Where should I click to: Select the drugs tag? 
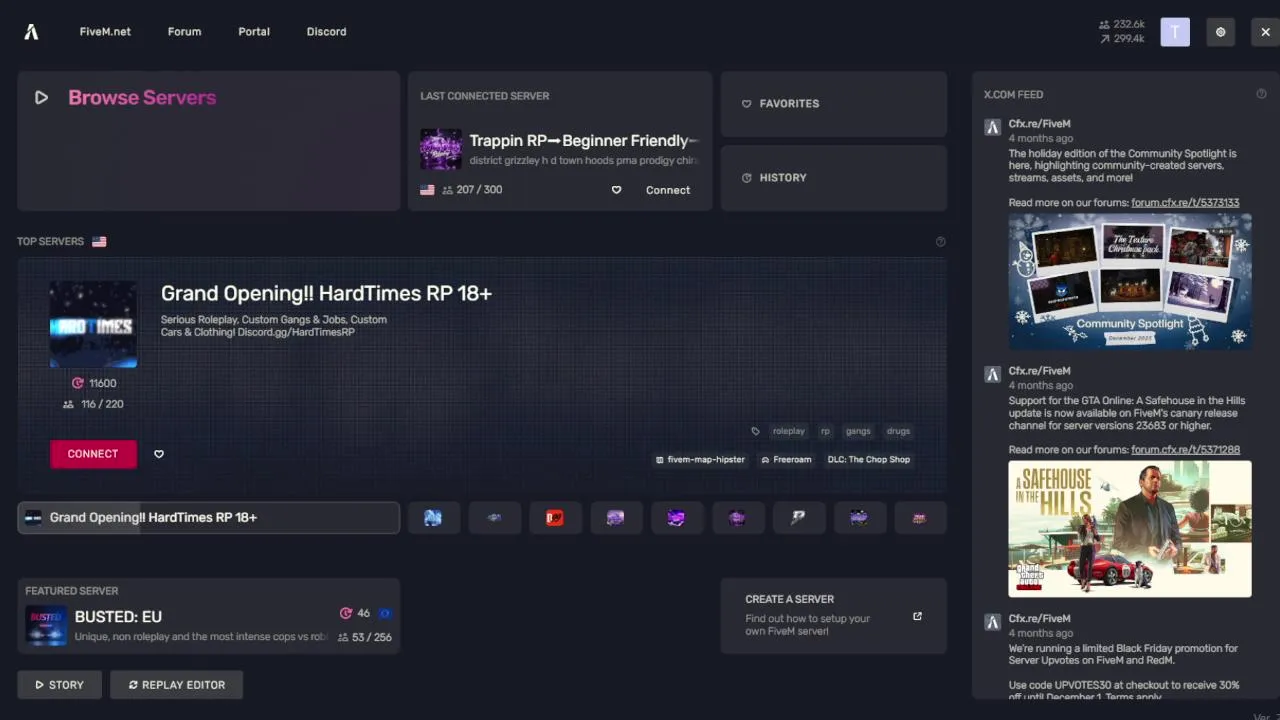point(898,431)
